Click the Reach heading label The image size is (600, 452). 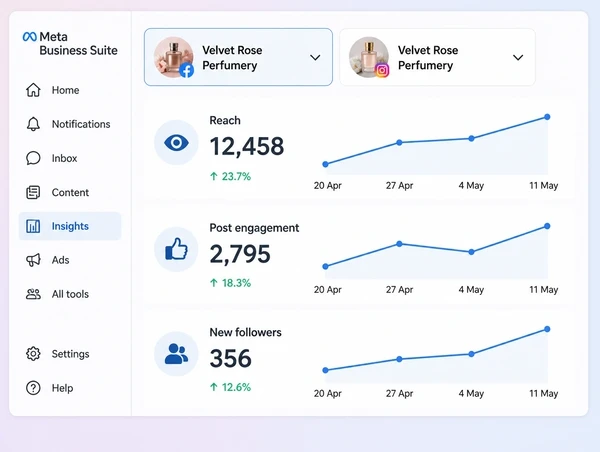click(225, 120)
